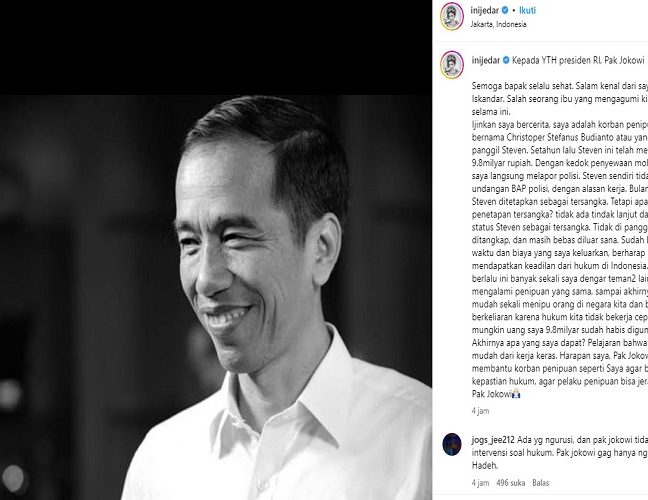The image size is (648, 500).
Task: Visit inijedar profile from header username
Action: pos(485,10)
